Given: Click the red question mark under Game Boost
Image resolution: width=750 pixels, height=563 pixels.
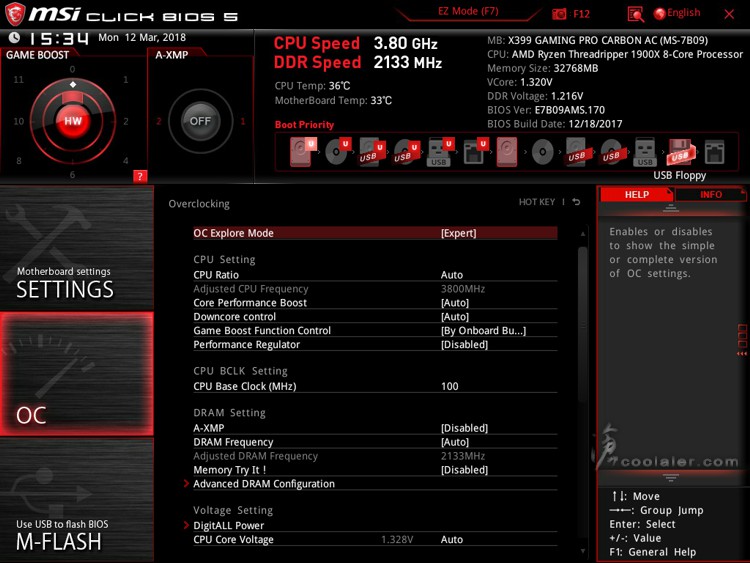Looking at the screenshot, I should coord(140,176).
